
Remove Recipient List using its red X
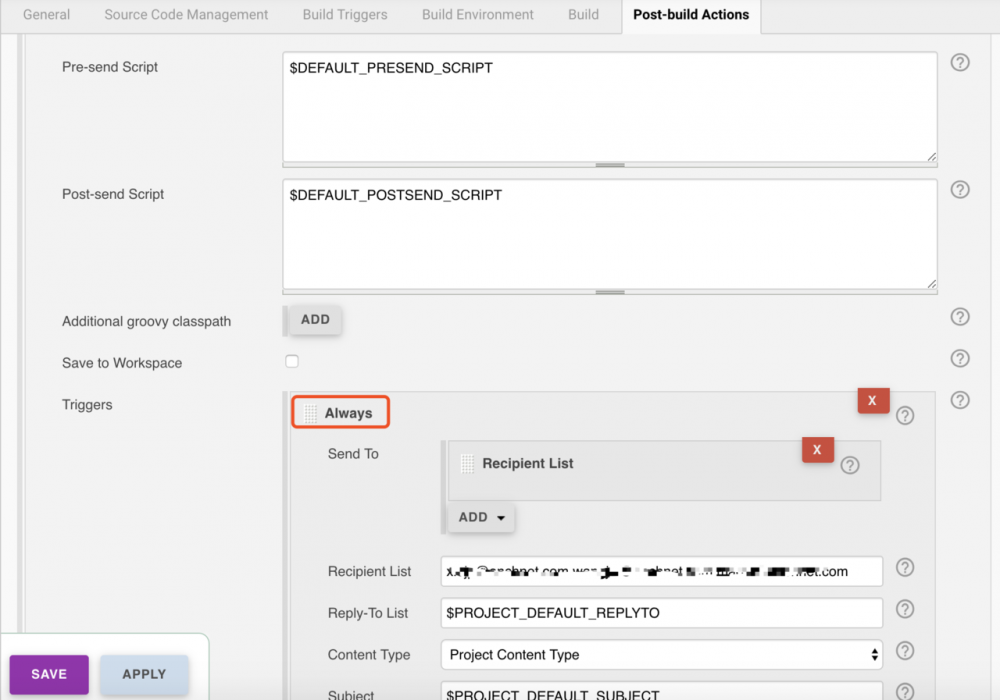tap(817, 450)
